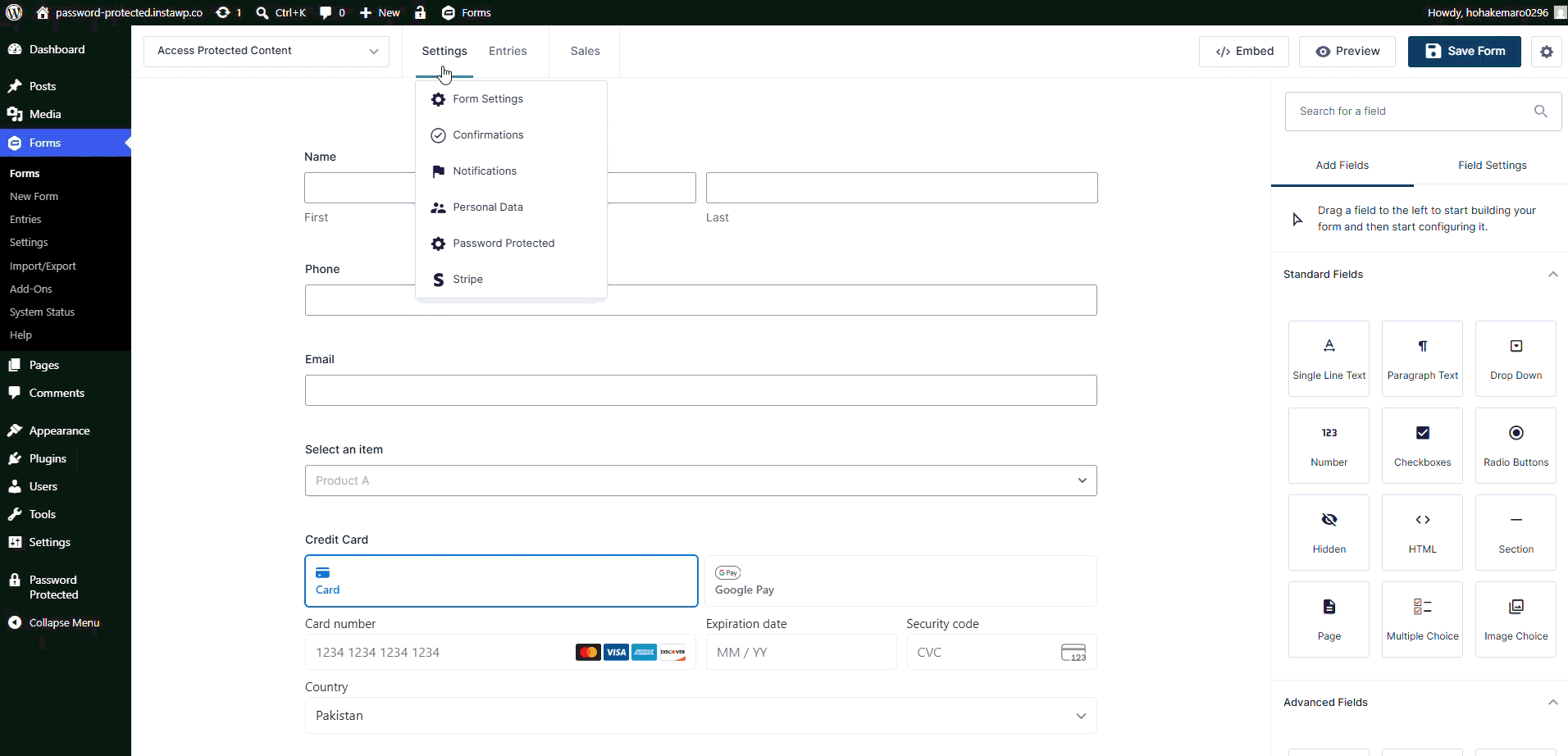Image resolution: width=1568 pixels, height=756 pixels.
Task: Add a Multiple Choice field
Action: [x=1422, y=619]
